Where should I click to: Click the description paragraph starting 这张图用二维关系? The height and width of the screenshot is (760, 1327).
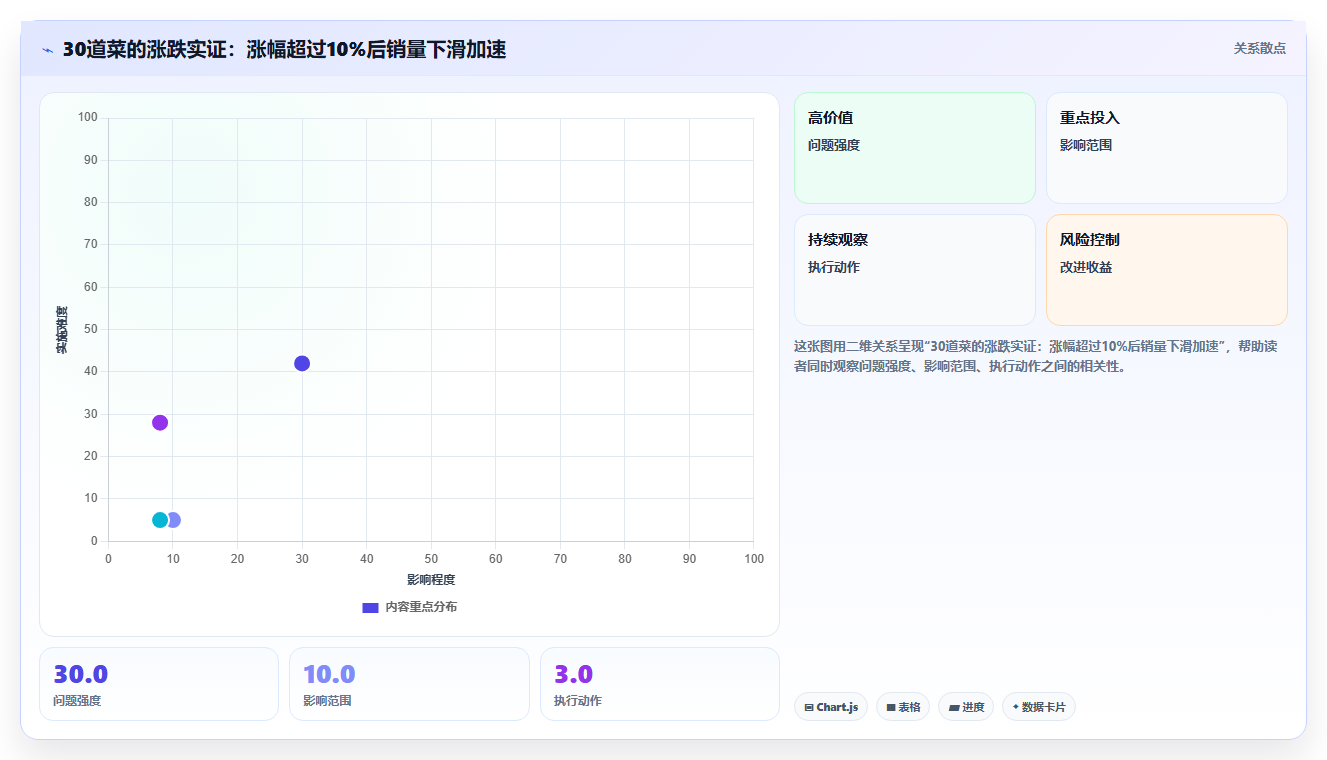point(1036,356)
